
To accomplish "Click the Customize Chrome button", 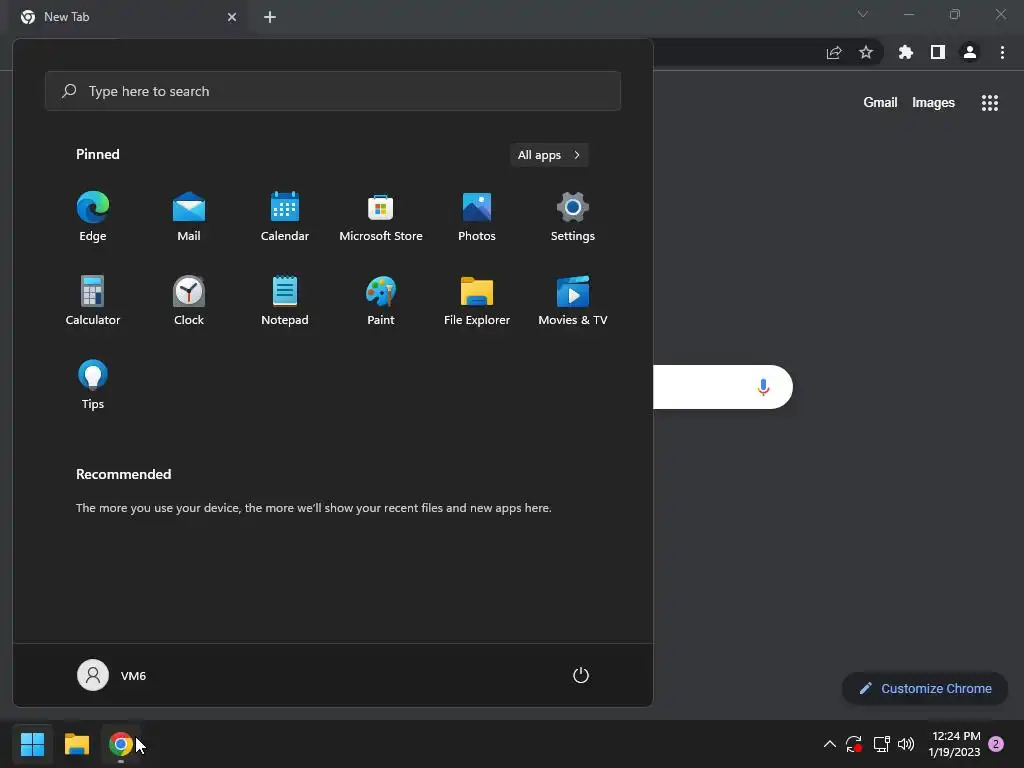I will click(925, 688).
